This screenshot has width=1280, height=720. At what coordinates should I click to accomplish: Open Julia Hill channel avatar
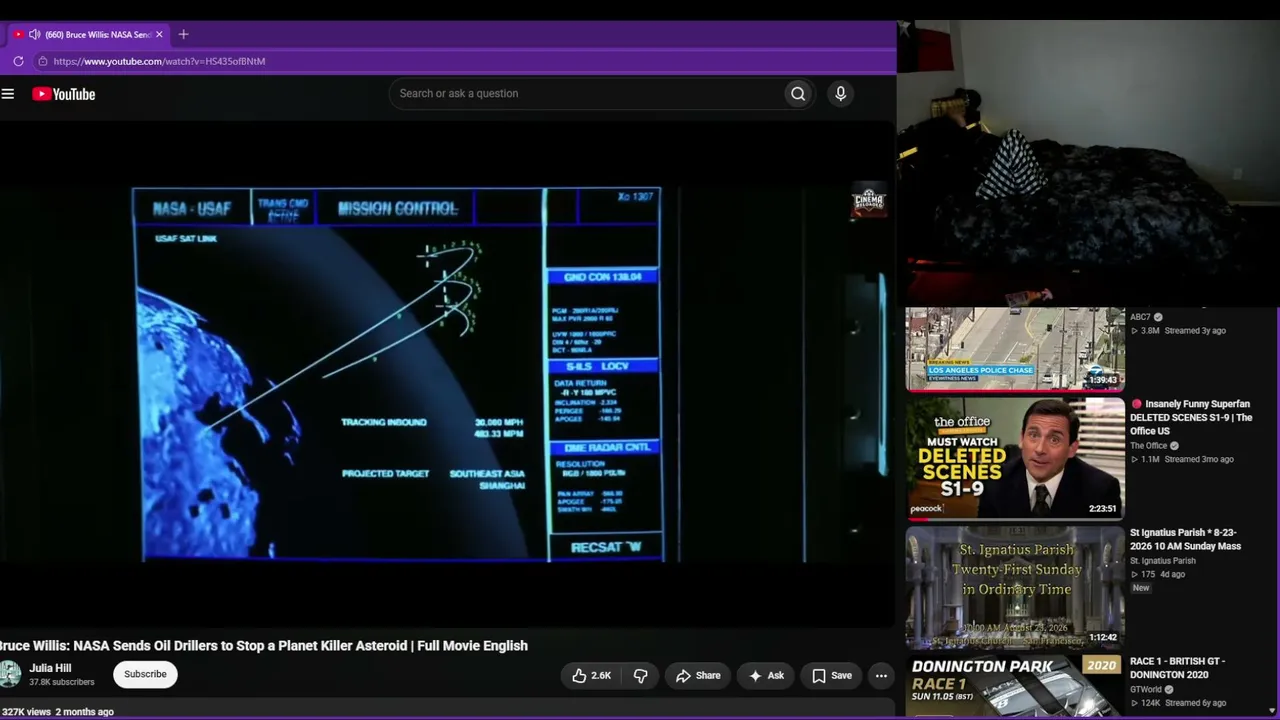point(10,674)
